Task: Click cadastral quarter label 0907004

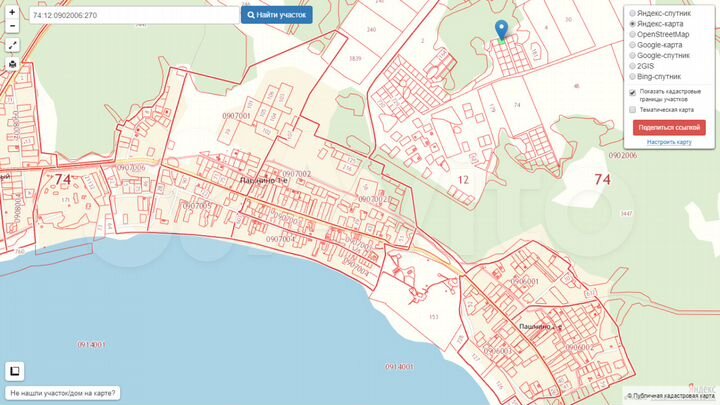Action: [280, 239]
